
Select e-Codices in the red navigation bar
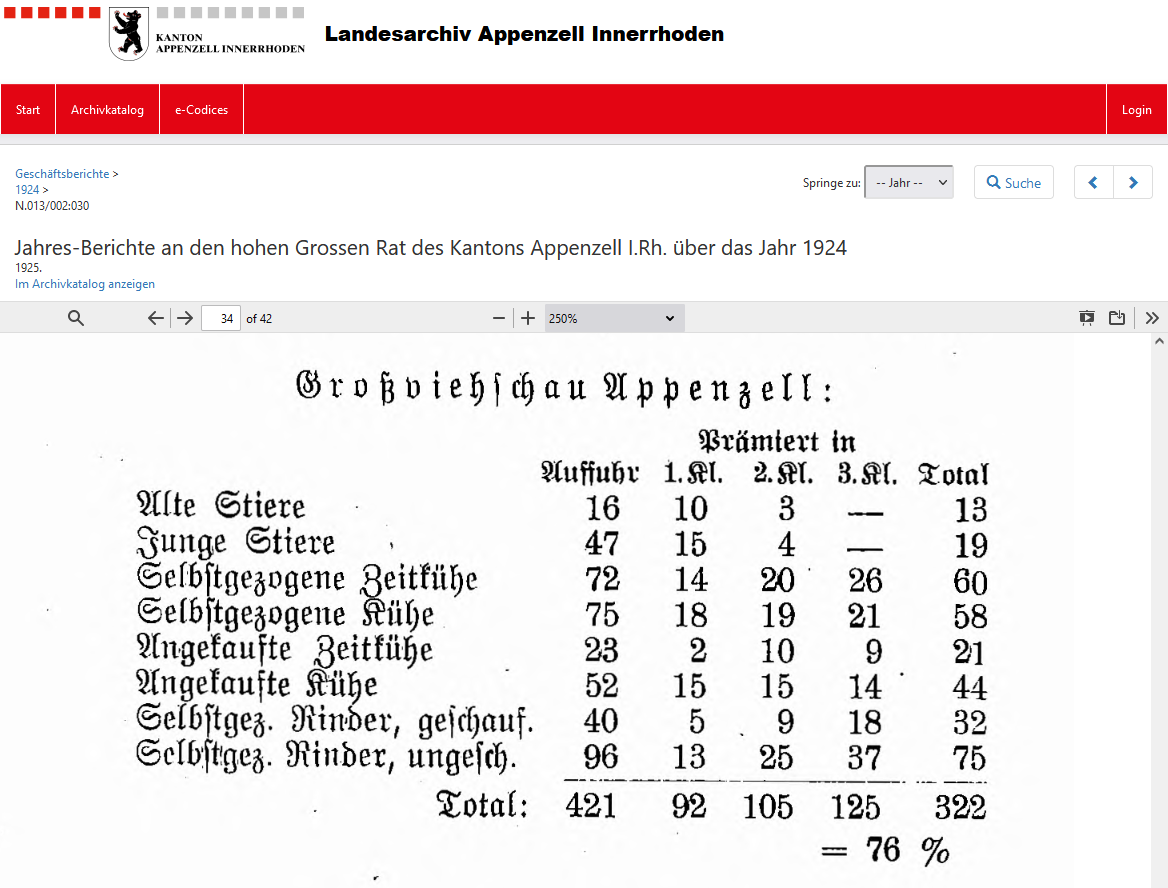(201, 110)
